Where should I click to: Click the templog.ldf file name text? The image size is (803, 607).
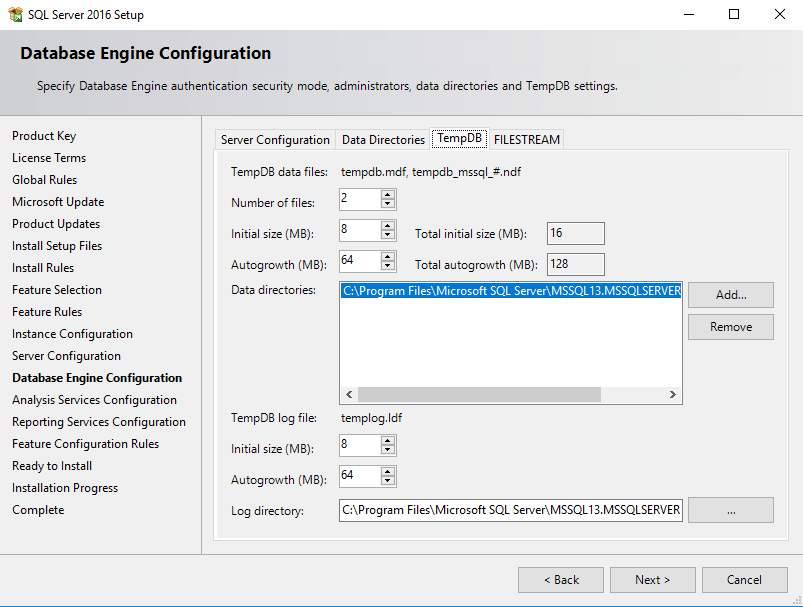pyautogui.click(x=371, y=418)
